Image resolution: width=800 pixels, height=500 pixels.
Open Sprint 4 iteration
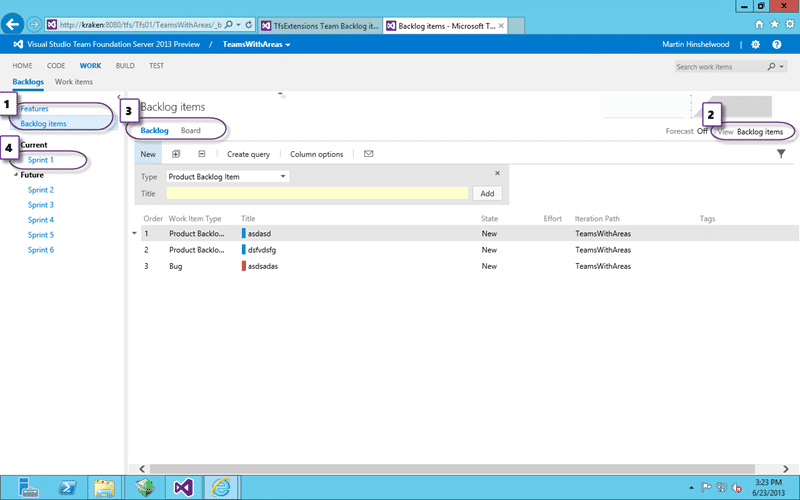41,219
